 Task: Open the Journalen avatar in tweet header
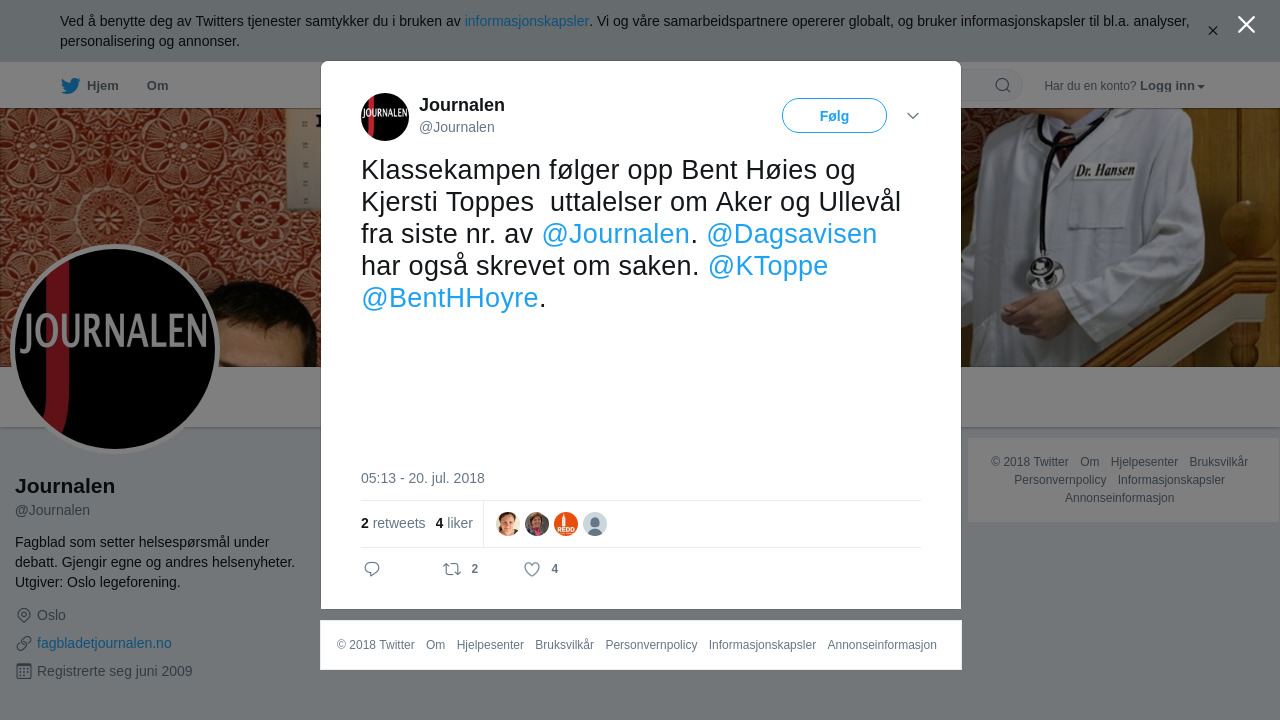point(385,117)
